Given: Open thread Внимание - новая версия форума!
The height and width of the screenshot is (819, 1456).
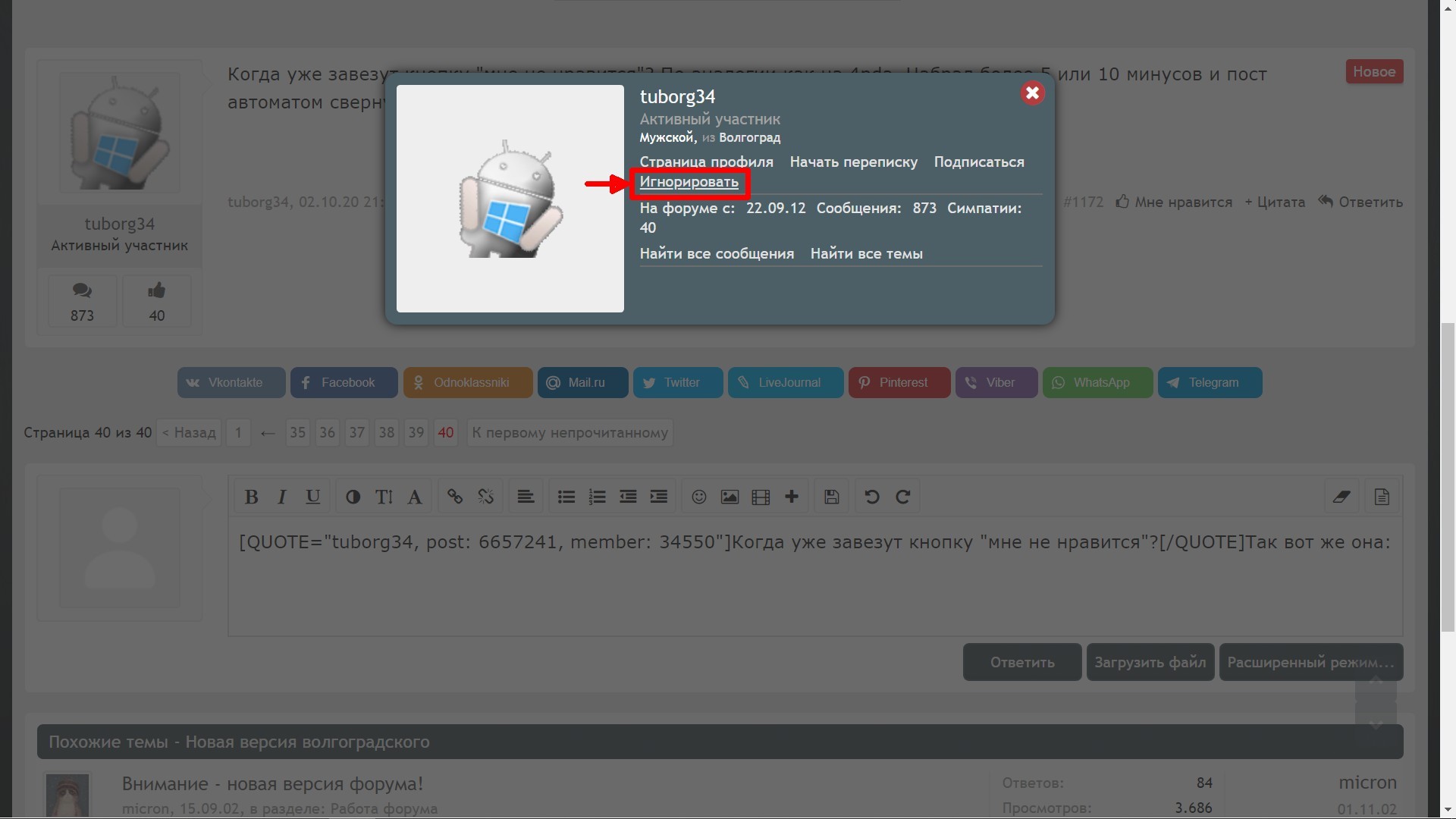Looking at the screenshot, I should pyautogui.click(x=272, y=783).
